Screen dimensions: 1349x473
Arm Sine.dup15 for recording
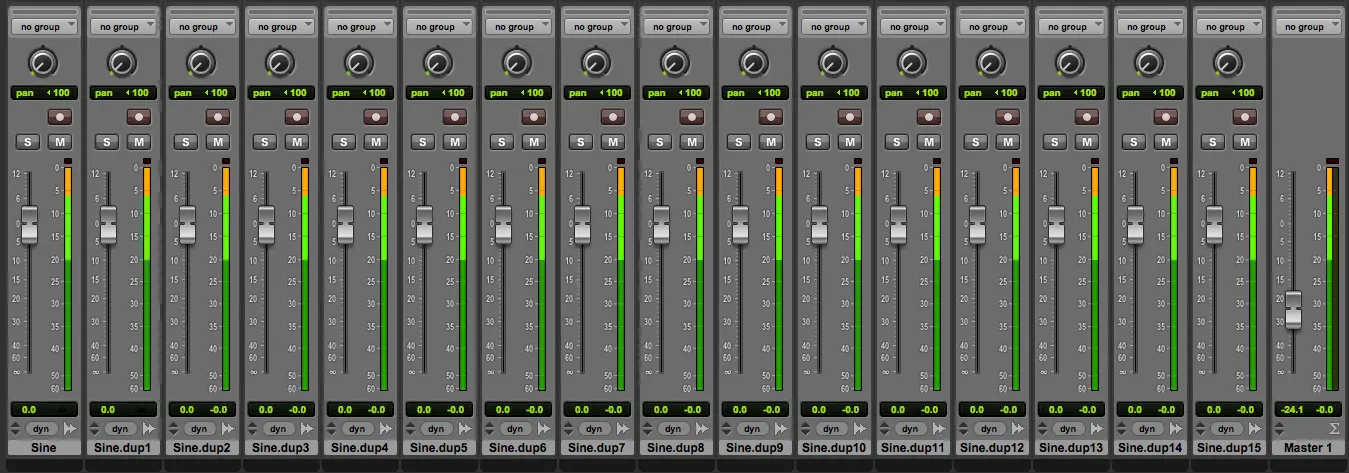[x=1245, y=117]
